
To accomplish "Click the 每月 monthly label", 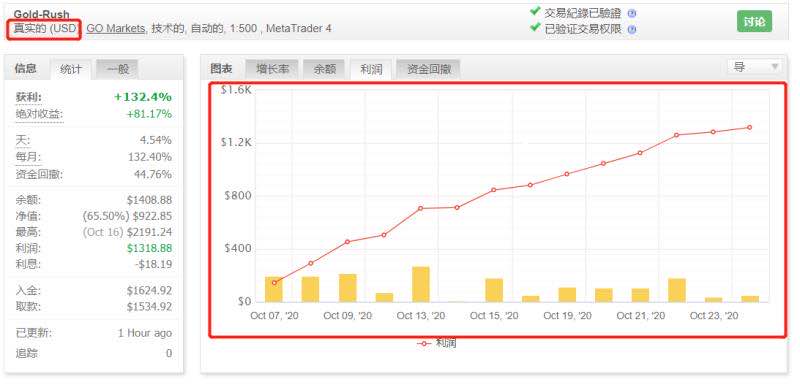I will point(29,157).
